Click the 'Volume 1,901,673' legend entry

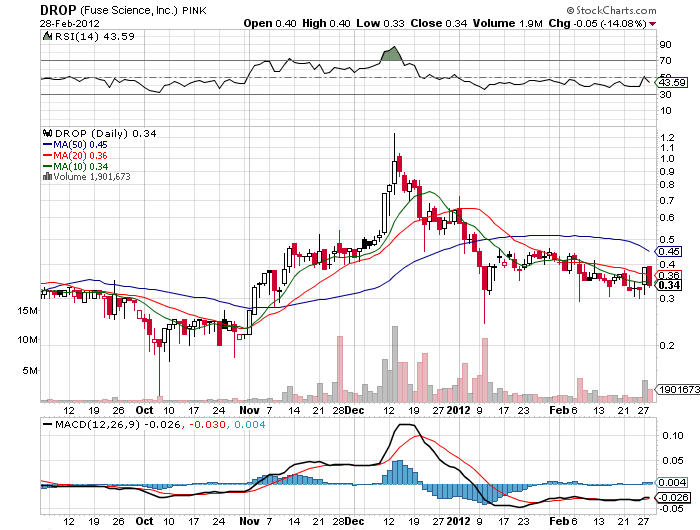[x=92, y=177]
